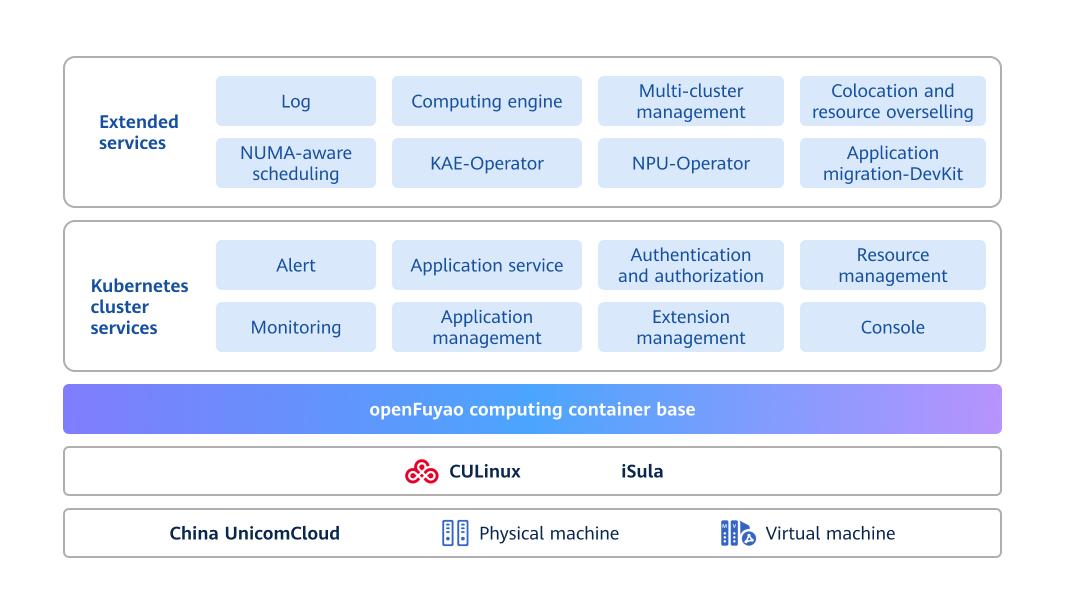Choose the KAE-Operator box
1065x613 pixels.
(486, 163)
